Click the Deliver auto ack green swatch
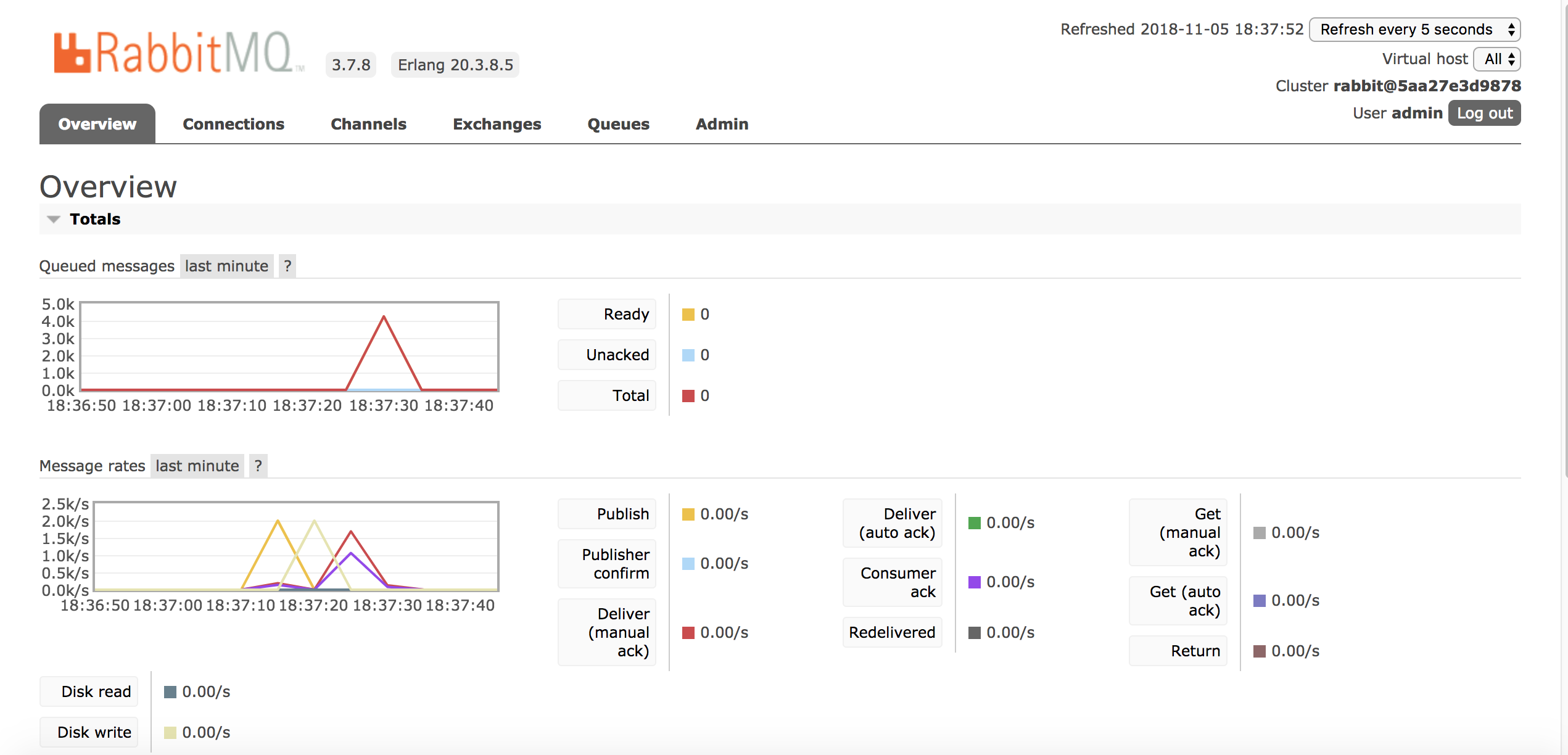 pyautogui.click(x=975, y=523)
